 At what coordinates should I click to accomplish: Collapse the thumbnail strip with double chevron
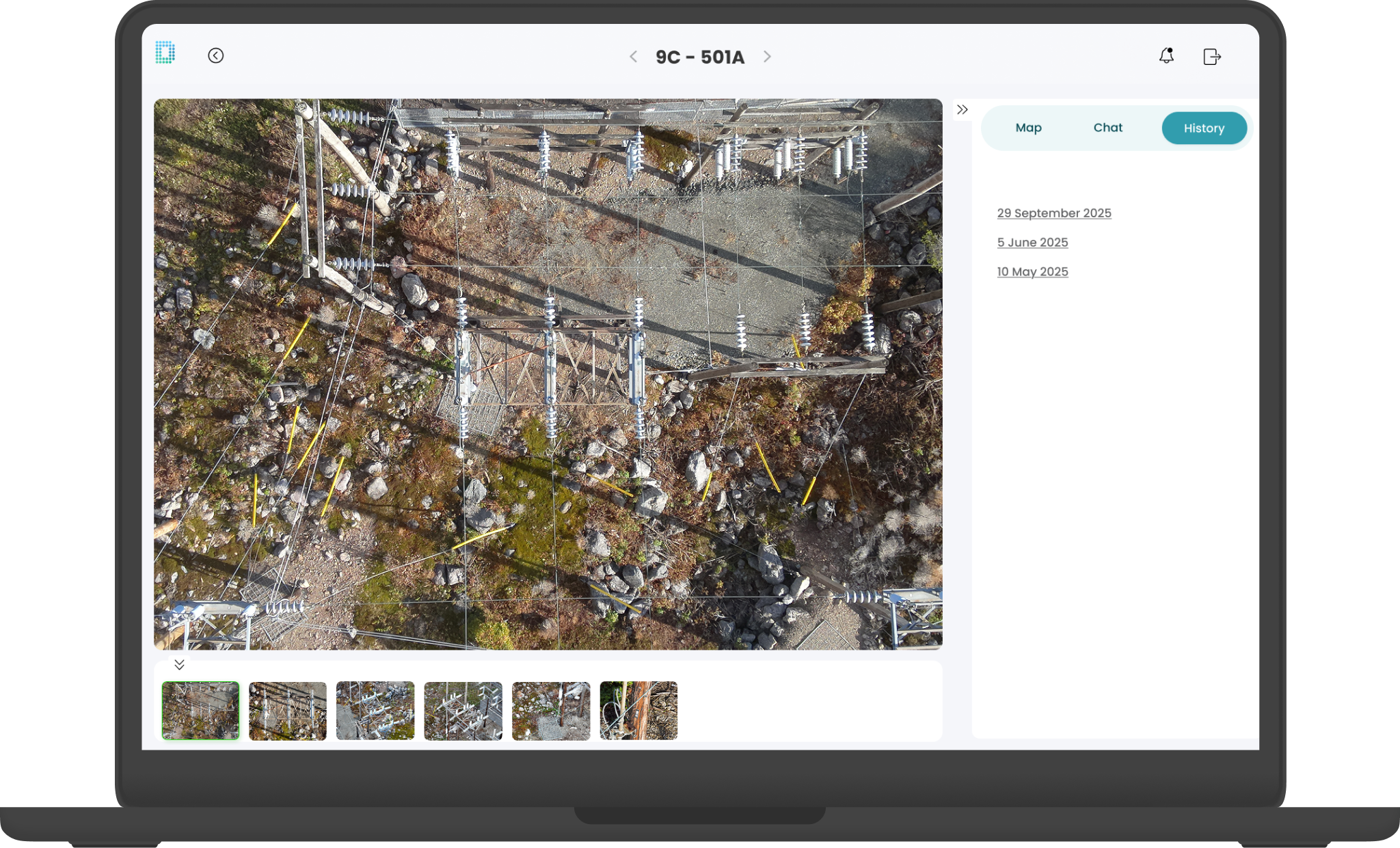(179, 664)
